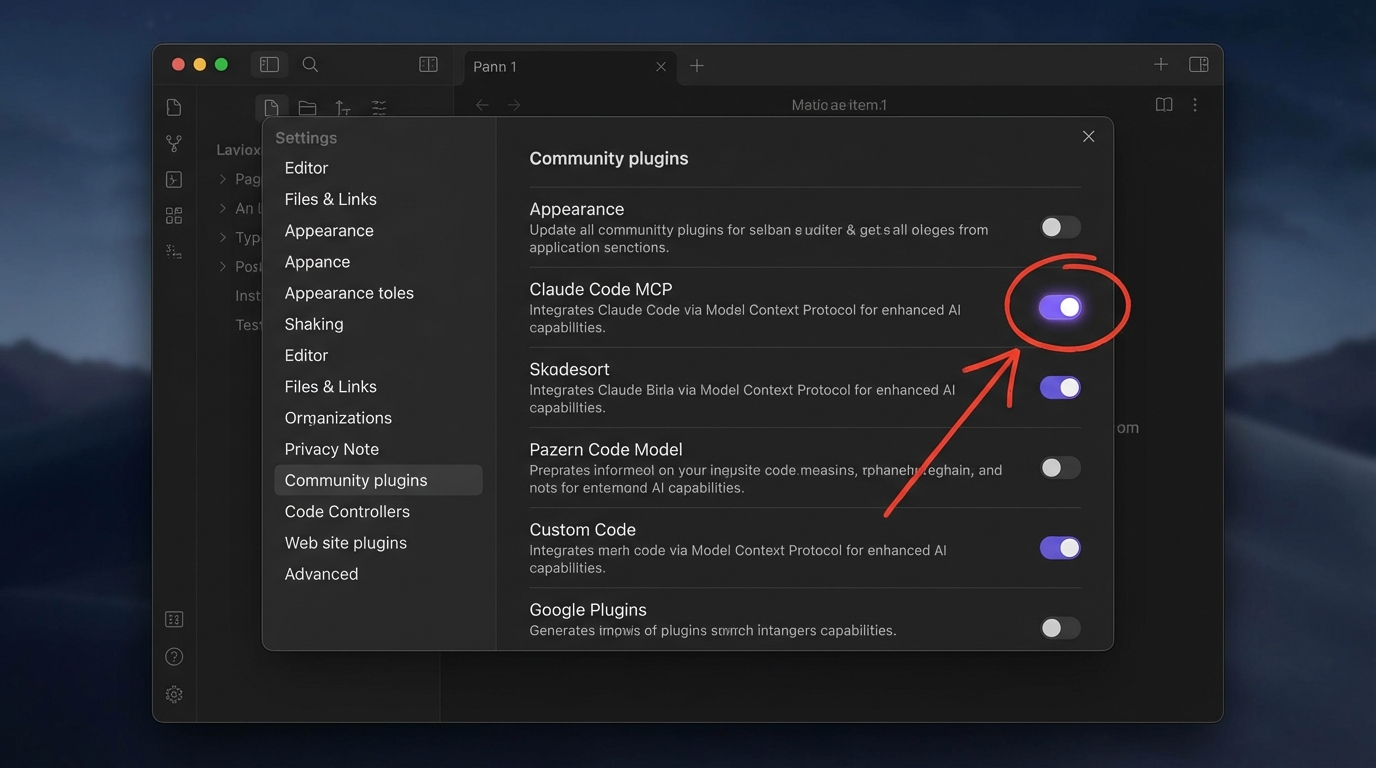Turn on the Google Plugins toggle
The image size is (1376, 768).
(1060, 628)
